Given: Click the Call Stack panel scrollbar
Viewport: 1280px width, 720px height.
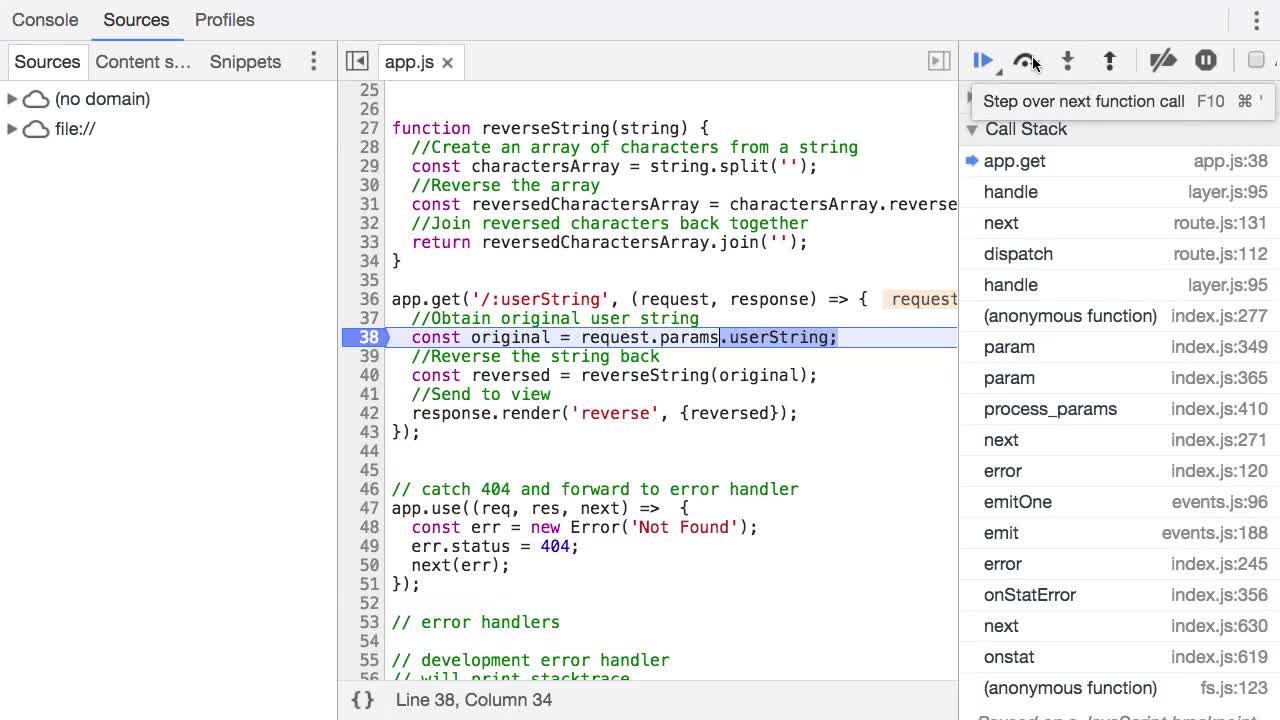Looking at the screenshot, I should pyautogui.click(x=1274, y=400).
